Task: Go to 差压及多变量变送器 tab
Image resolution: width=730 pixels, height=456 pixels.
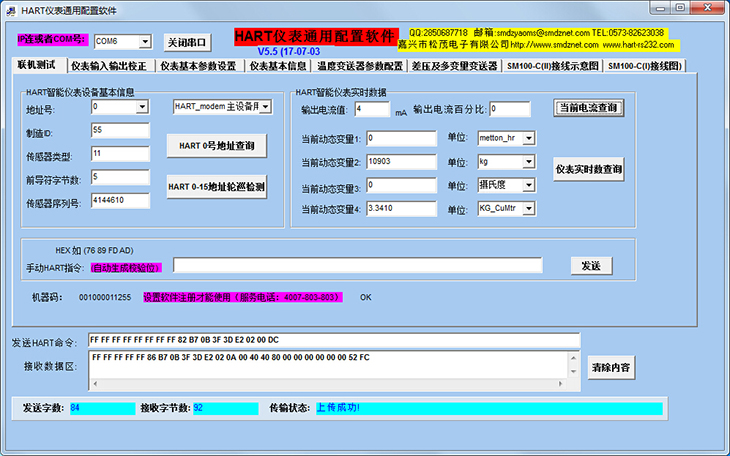Action: [454, 66]
